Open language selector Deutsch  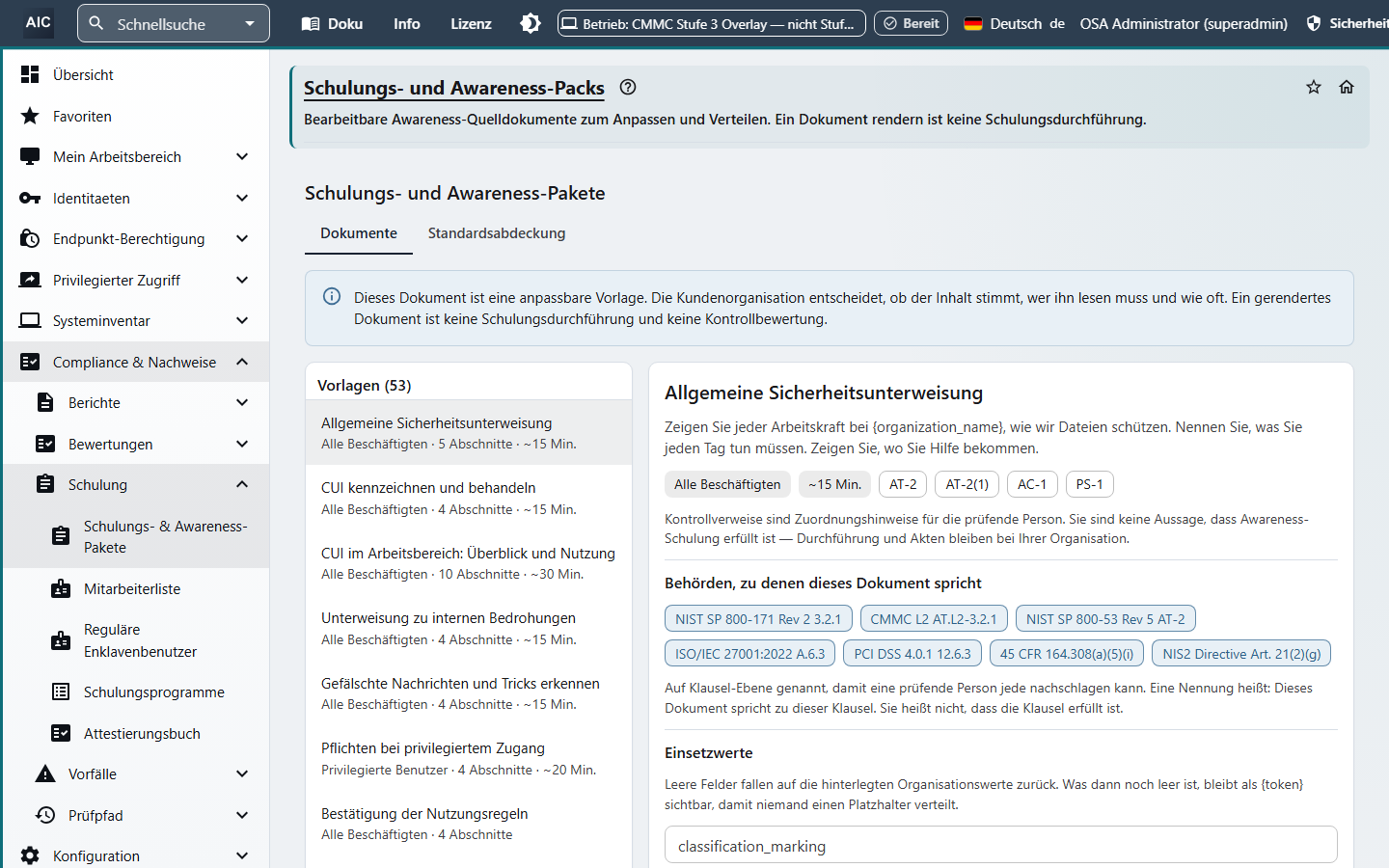(x=1014, y=23)
